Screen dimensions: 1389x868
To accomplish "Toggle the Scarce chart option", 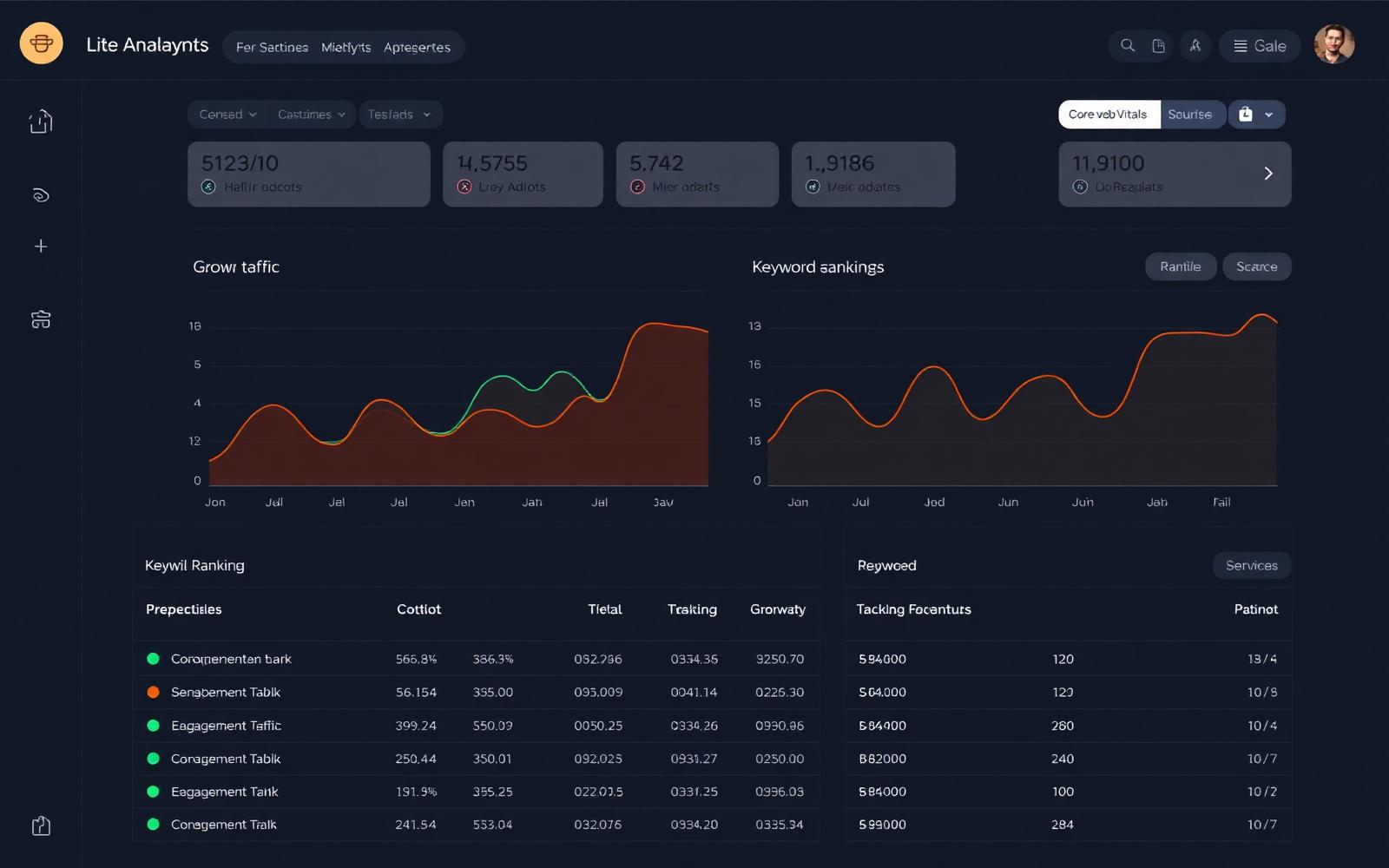I will [x=1257, y=266].
